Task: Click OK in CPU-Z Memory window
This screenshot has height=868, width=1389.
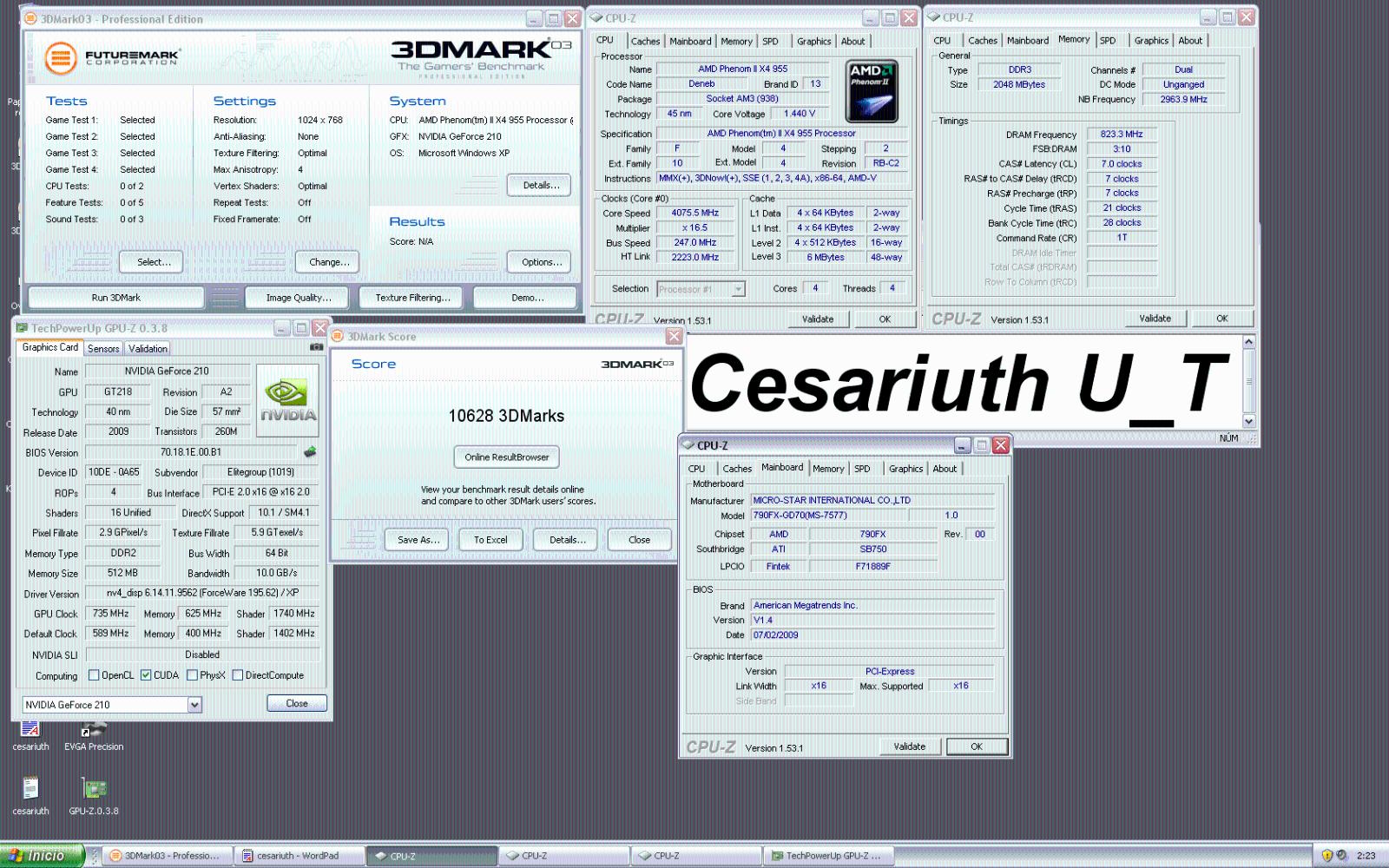Action: pos(1222,319)
